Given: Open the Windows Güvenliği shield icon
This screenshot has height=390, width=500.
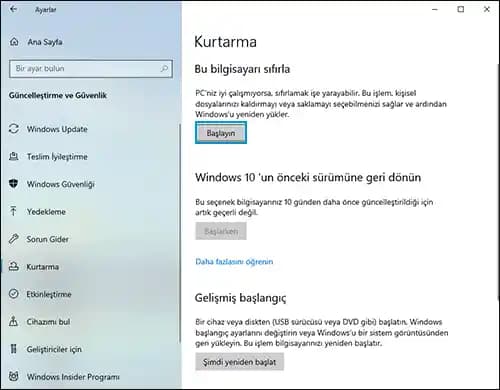Looking at the screenshot, I should click(13, 183).
